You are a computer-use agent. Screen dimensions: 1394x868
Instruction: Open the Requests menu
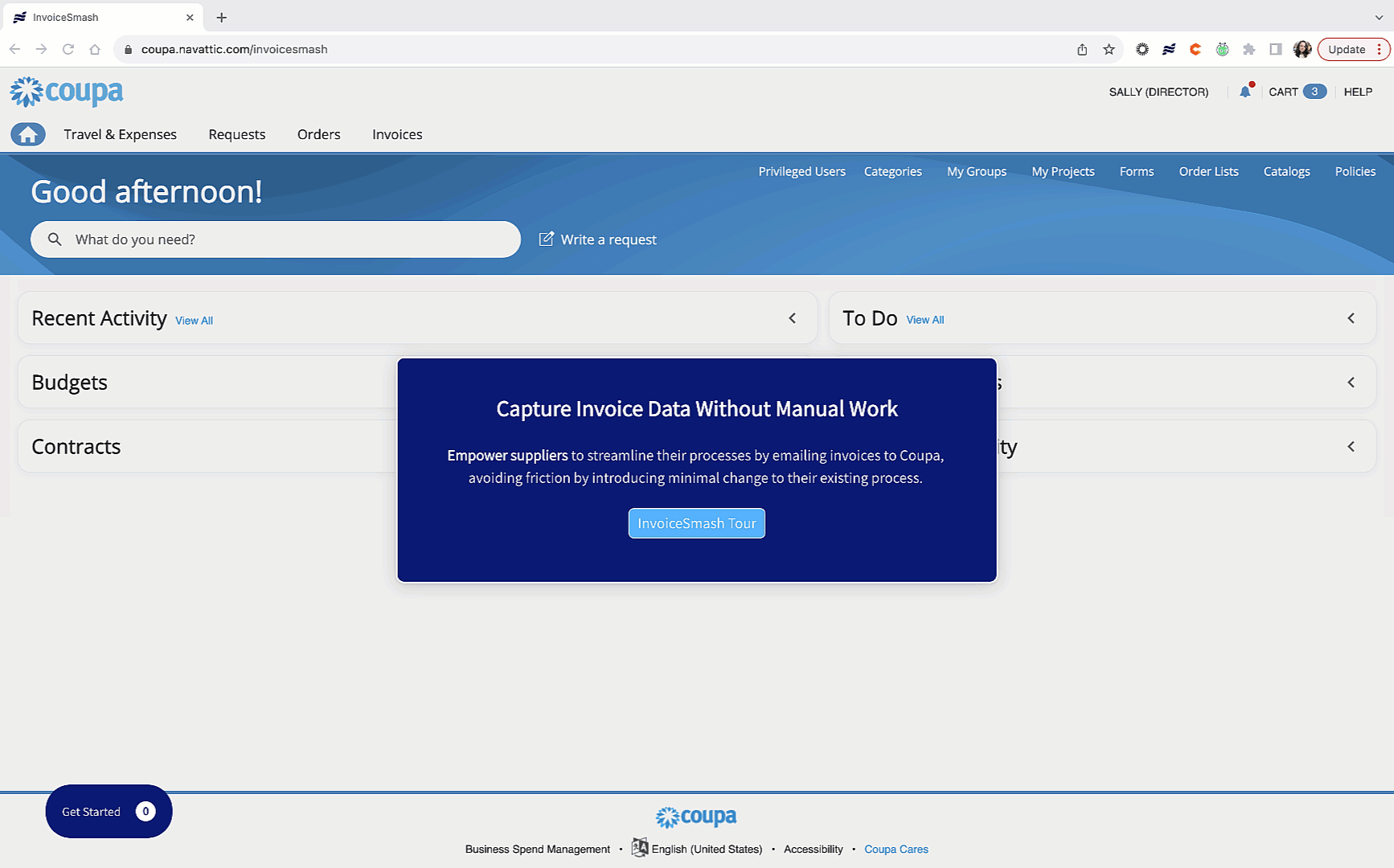(x=237, y=134)
